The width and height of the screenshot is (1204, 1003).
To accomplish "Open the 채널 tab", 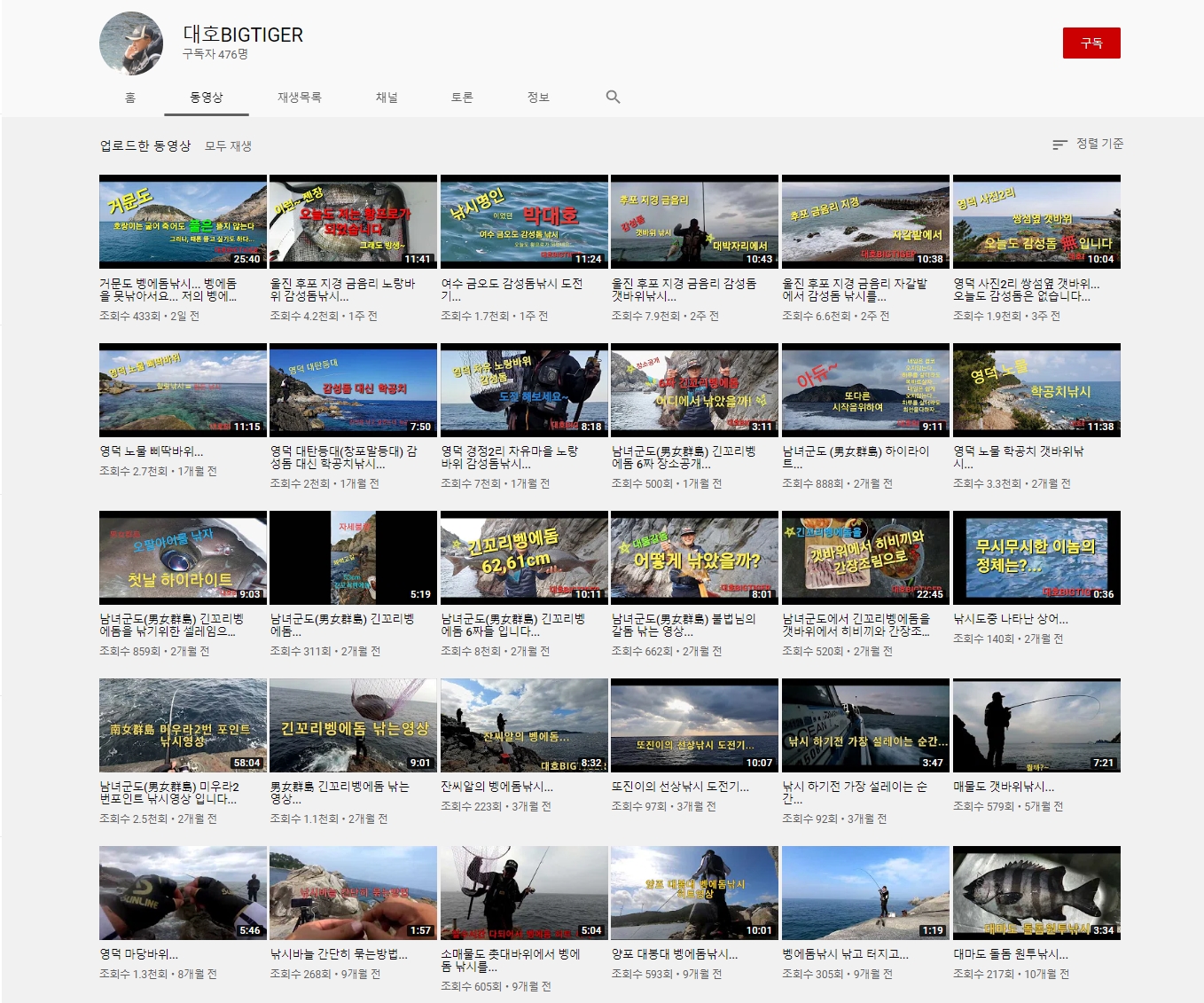I will (x=387, y=98).
